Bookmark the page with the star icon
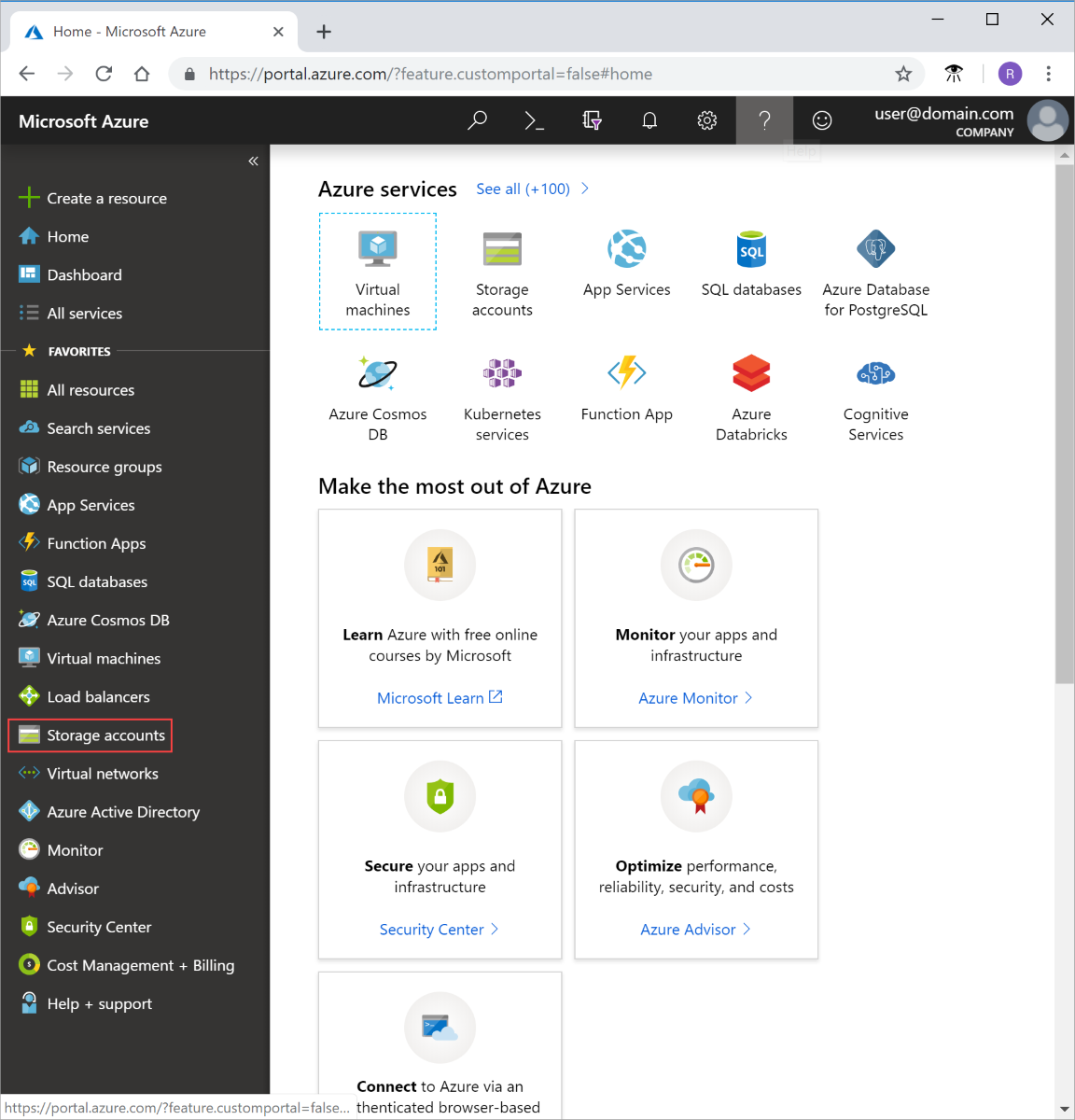 tap(903, 74)
